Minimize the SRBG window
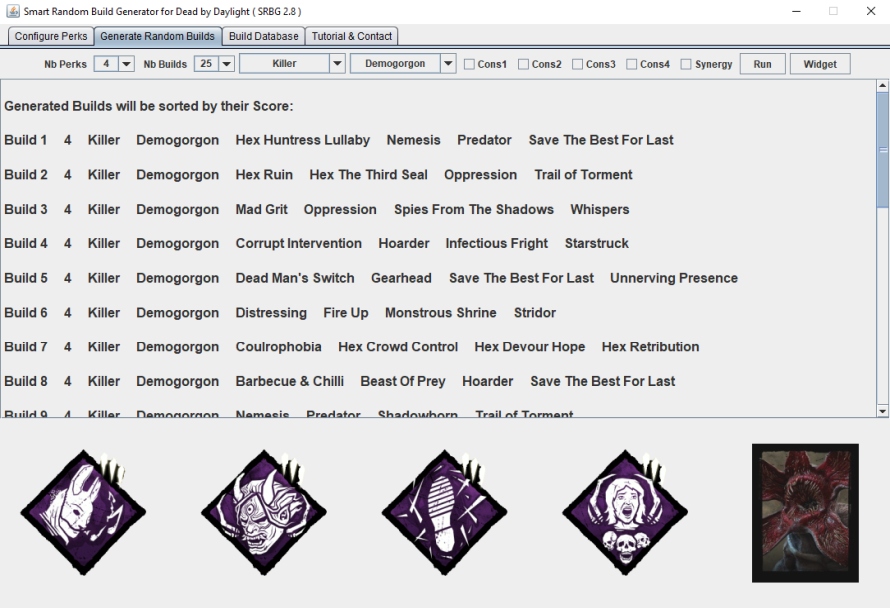Screen dimensions: 890x608 796,11
